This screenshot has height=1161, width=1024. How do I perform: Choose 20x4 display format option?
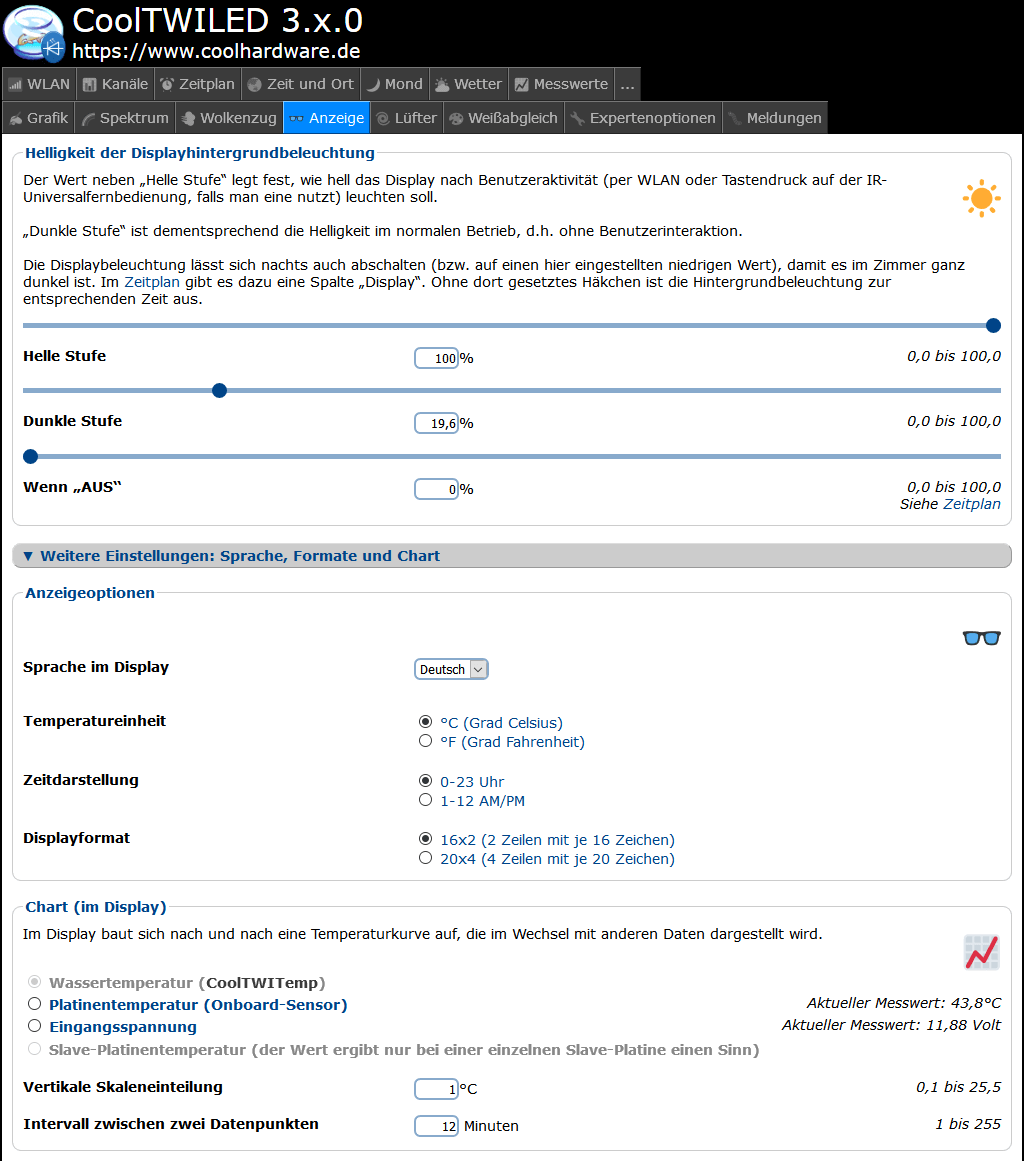click(426, 859)
